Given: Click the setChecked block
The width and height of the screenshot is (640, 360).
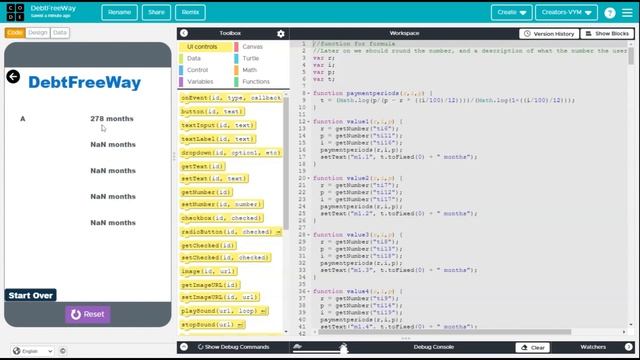Looking at the screenshot, I should pyautogui.click(x=225, y=258).
